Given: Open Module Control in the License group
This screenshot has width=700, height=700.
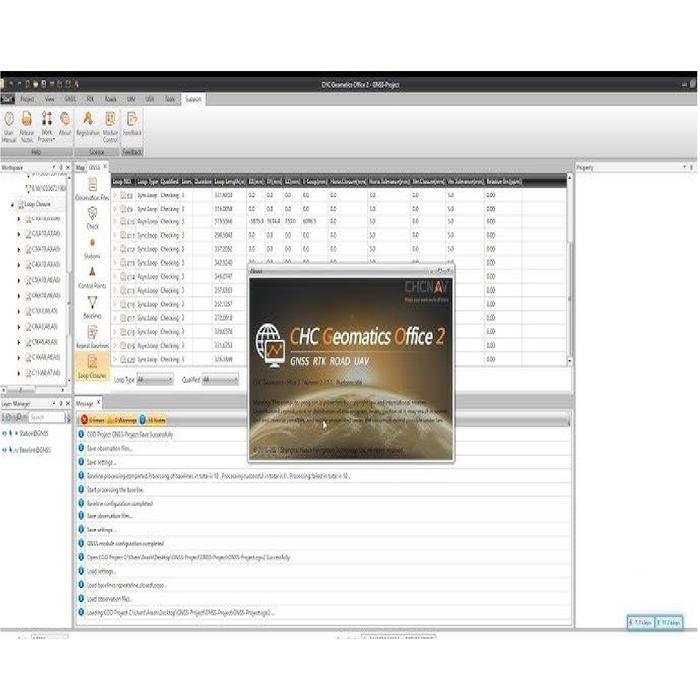Looking at the screenshot, I should [x=110, y=127].
